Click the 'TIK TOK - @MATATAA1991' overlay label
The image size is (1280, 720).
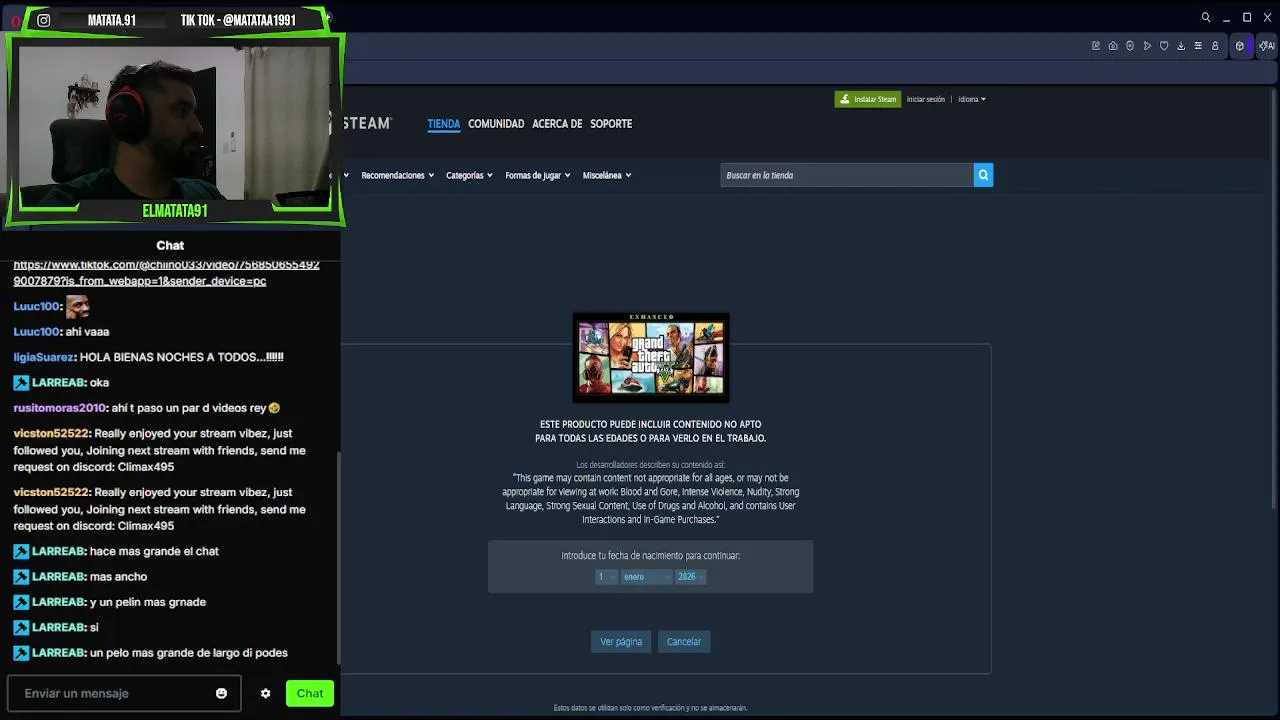click(x=238, y=20)
